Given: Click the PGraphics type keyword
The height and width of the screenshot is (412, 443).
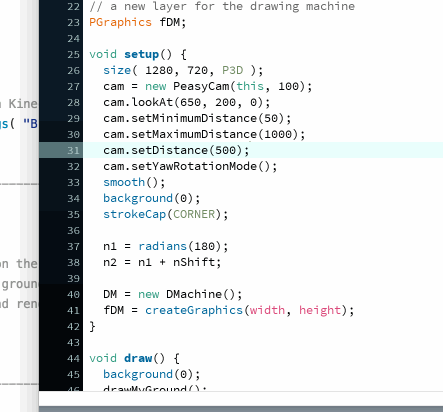Looking at the screenshot, I should (120, 22).
